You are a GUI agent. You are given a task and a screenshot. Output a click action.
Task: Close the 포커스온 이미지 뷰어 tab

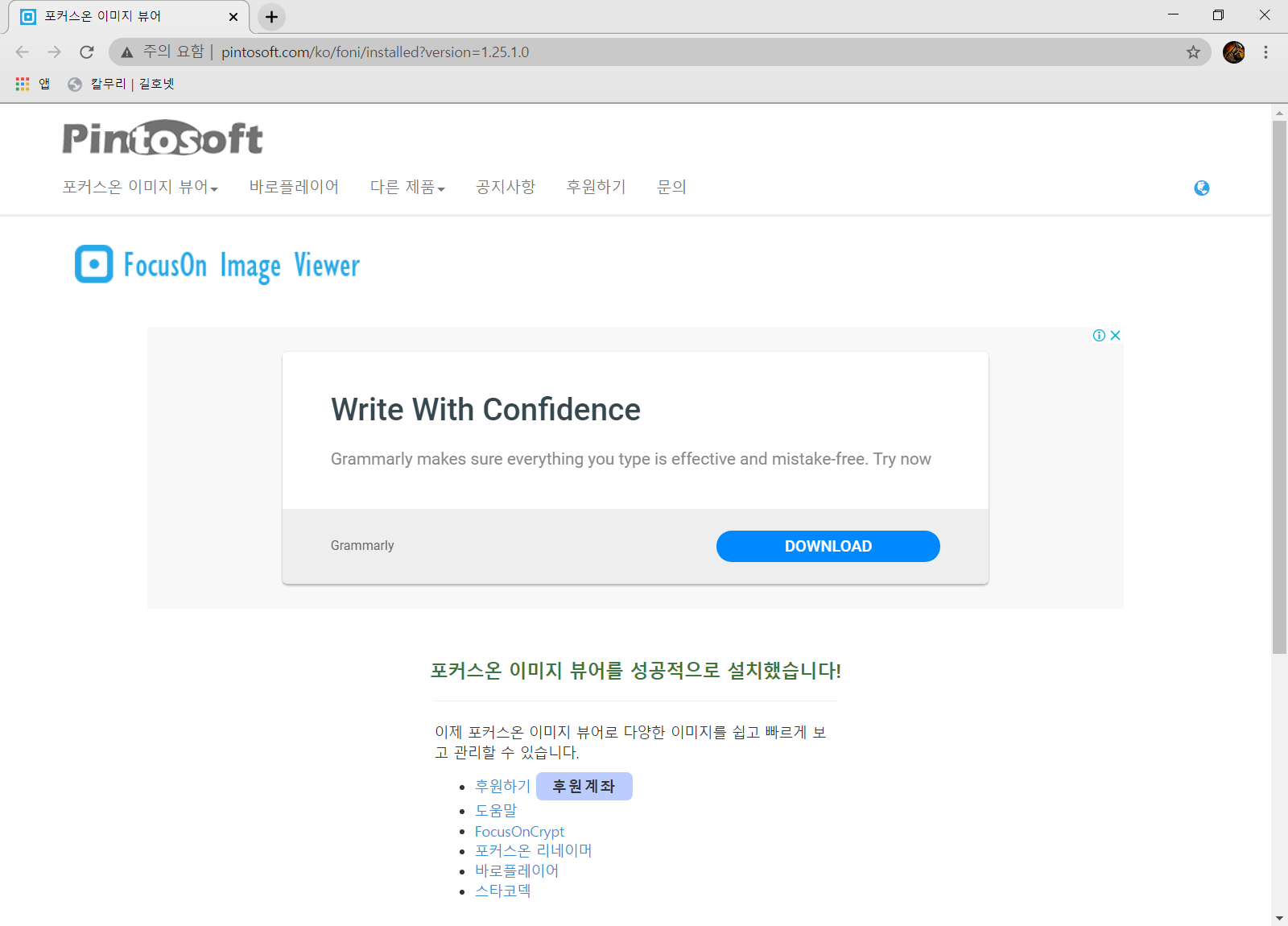click(x=233, y=17)
